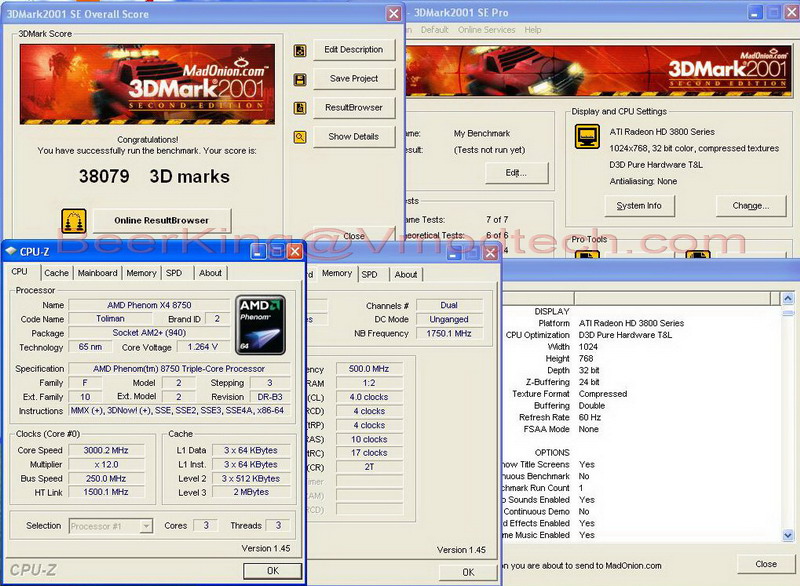
Task: Click the Code Name value Toliman
Action: click(110, 319)
